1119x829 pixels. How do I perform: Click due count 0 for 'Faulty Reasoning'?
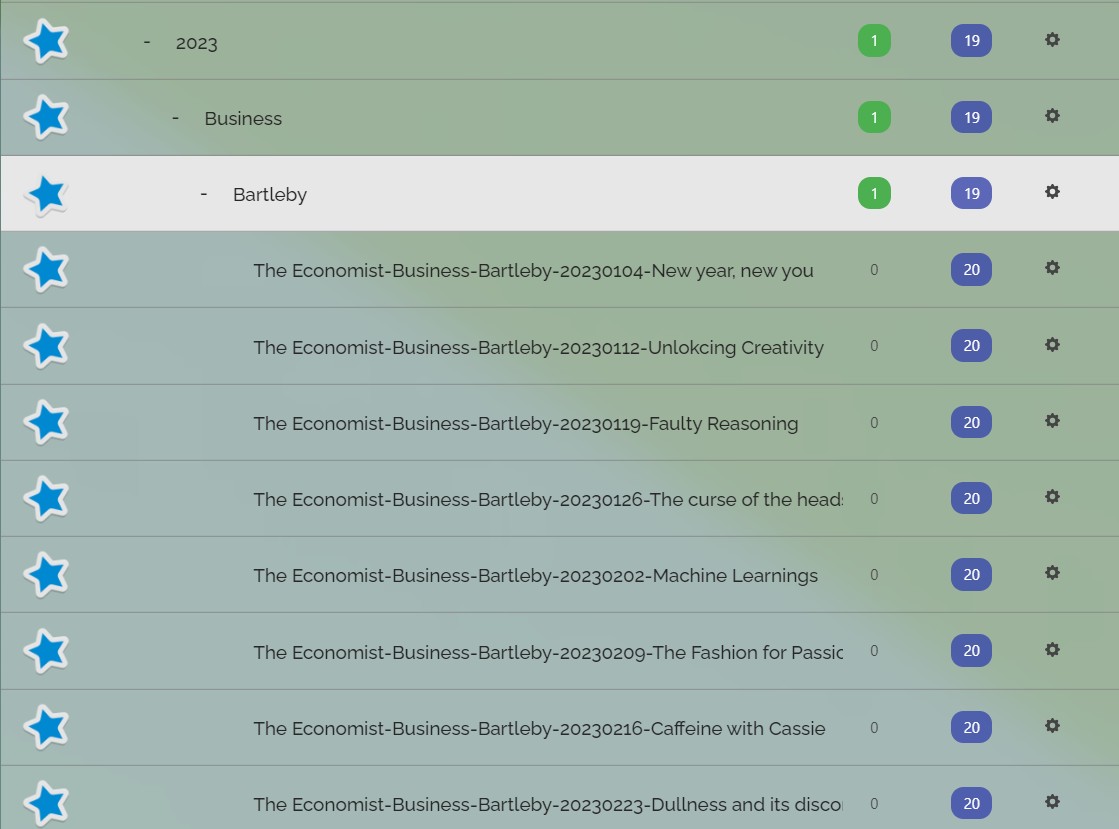click(x=874, y=422)
